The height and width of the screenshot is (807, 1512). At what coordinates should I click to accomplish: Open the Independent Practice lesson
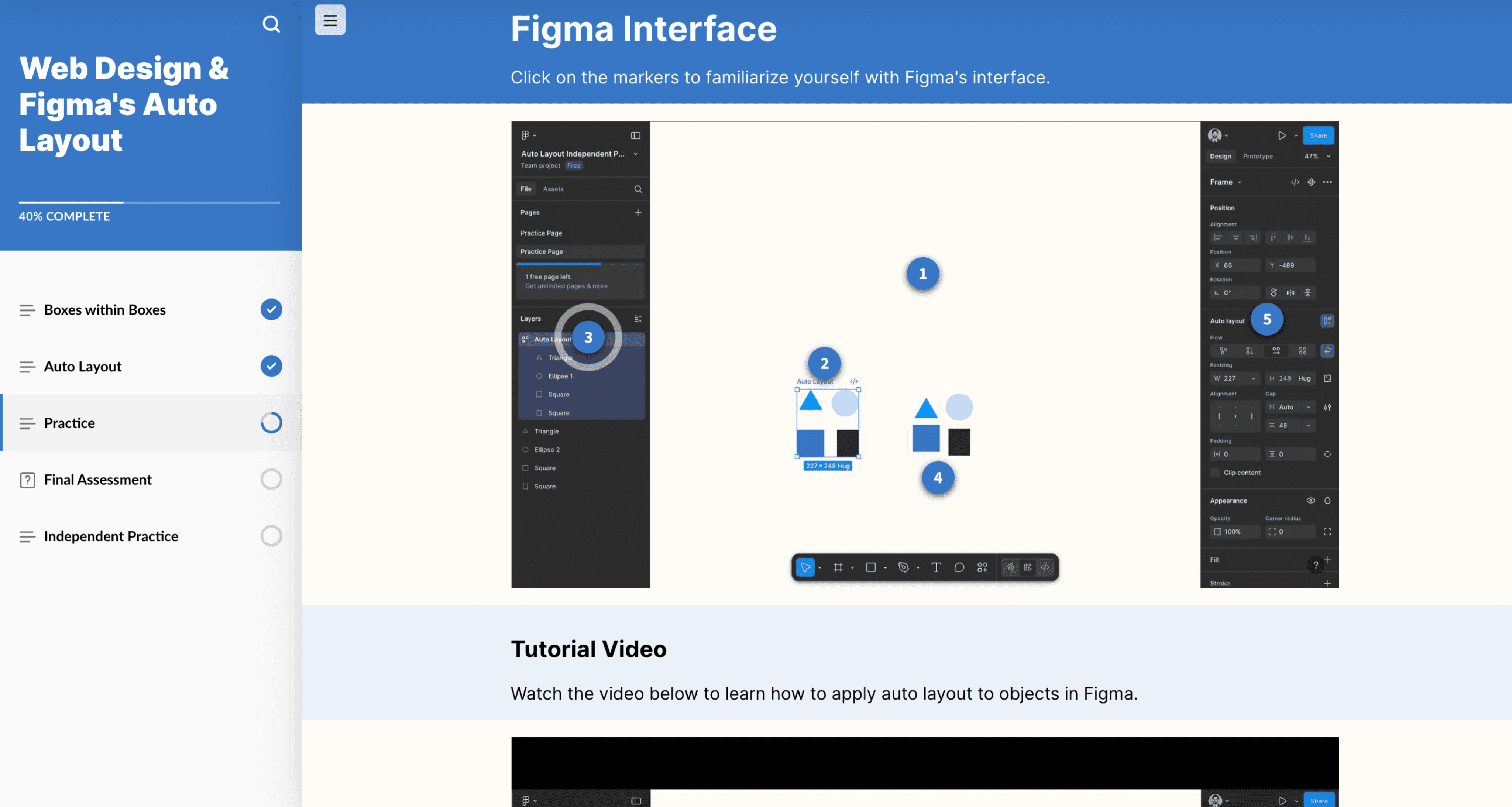pos(111,536)
